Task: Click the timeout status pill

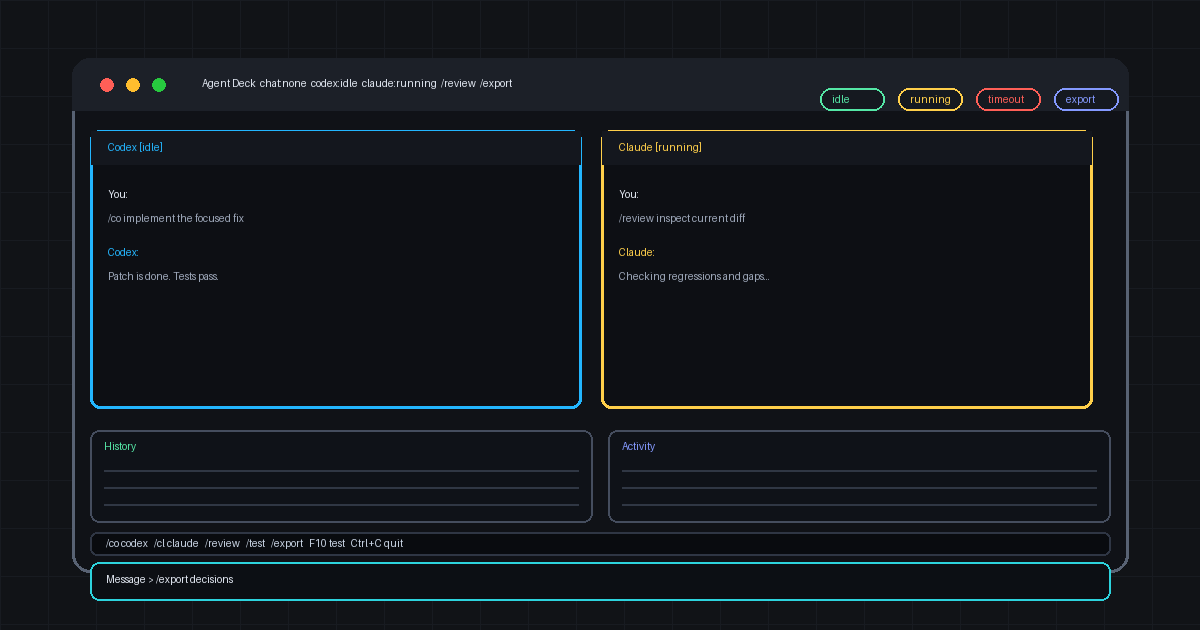Action: 1008,99
